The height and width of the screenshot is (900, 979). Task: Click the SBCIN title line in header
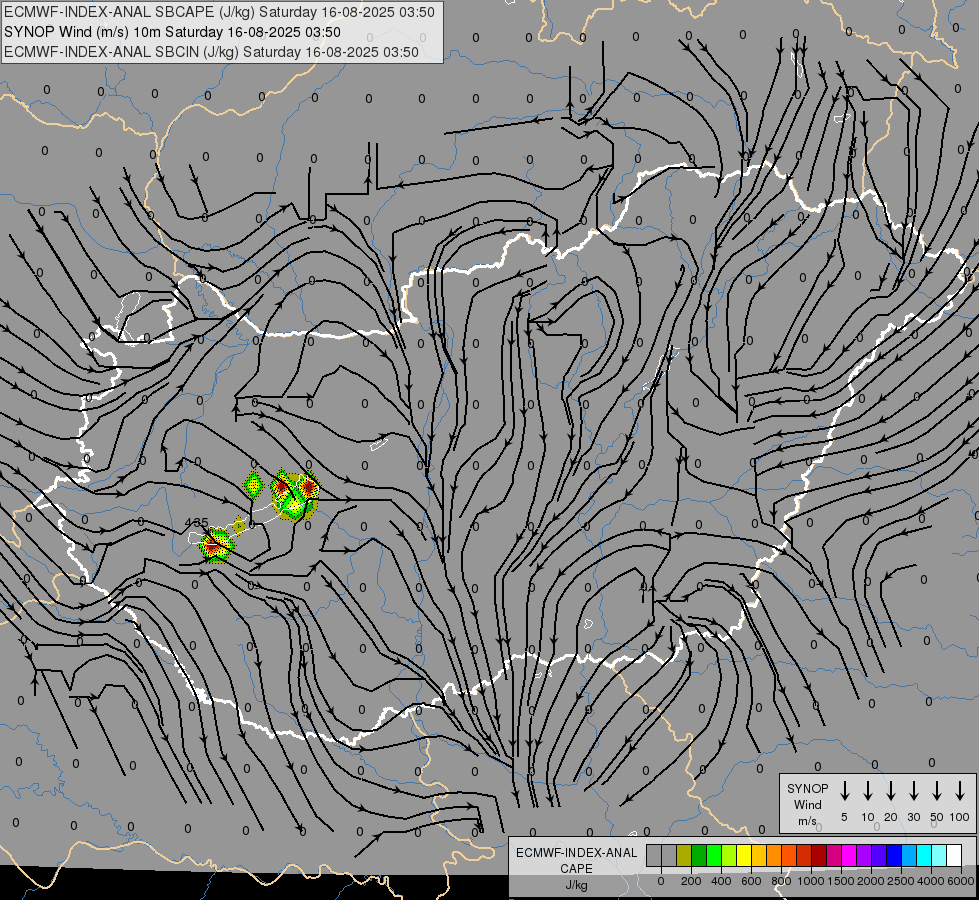tap(211, 52)
